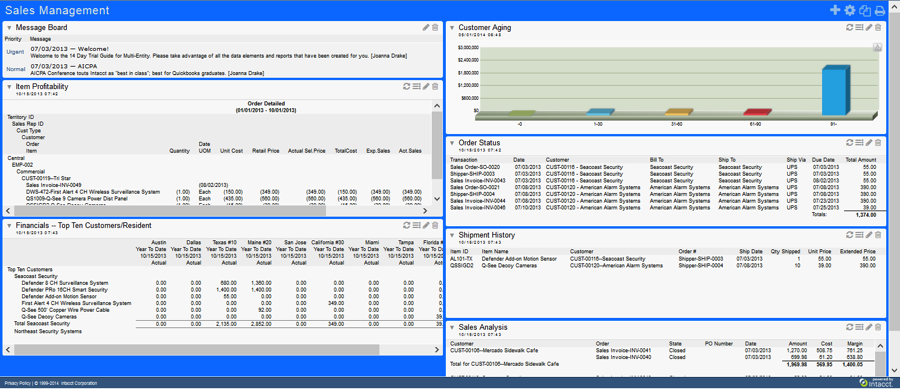Refresh the Sales Analysis panel
The height and width of the screenshot is (389, 900).
[849, 327]
